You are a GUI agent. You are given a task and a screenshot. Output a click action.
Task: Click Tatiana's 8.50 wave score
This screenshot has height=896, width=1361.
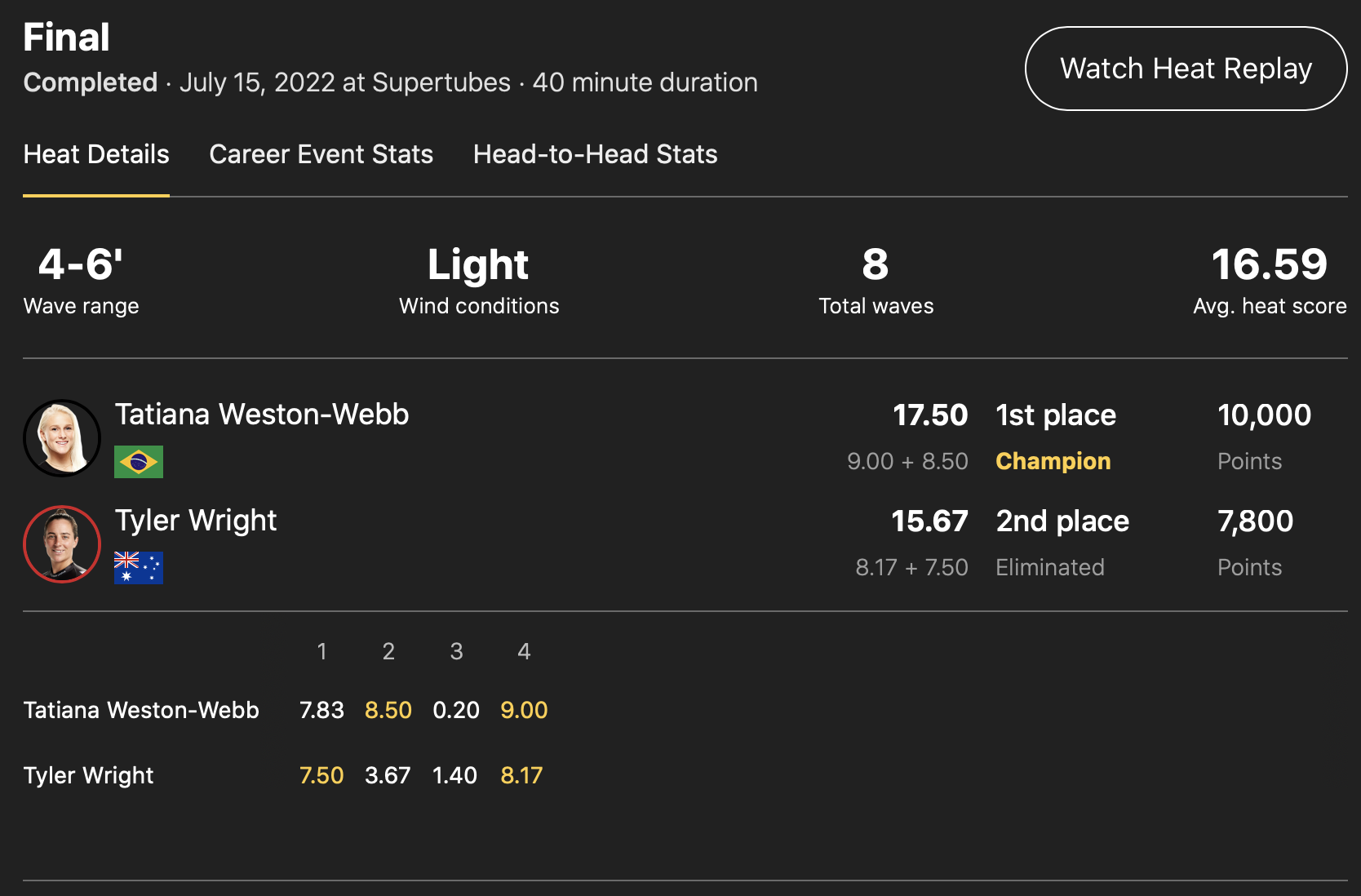pyautogui.click(x=388, y=710)
